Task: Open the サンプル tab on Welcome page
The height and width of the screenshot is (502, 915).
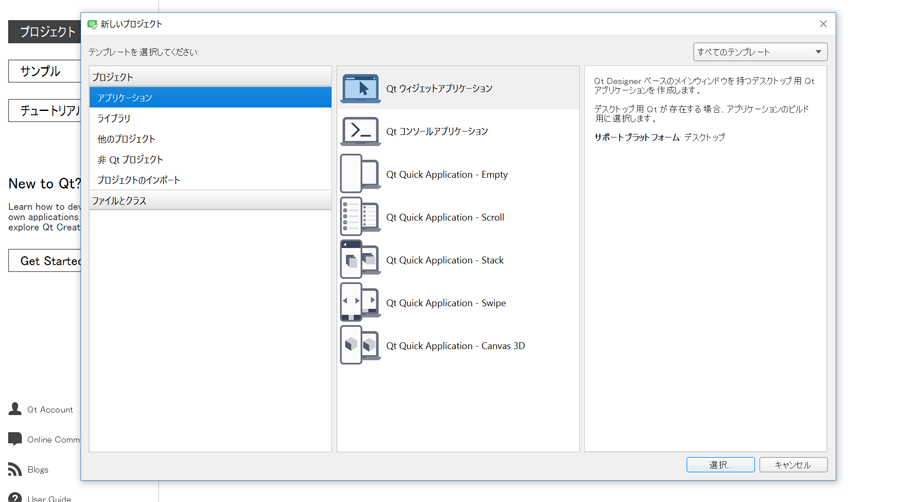Action: click(x=44, y=71)
